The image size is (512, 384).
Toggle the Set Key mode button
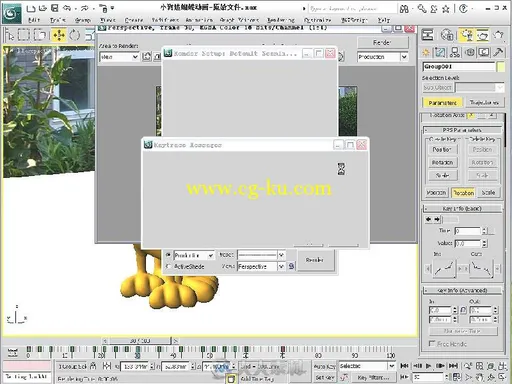[324, 377]
